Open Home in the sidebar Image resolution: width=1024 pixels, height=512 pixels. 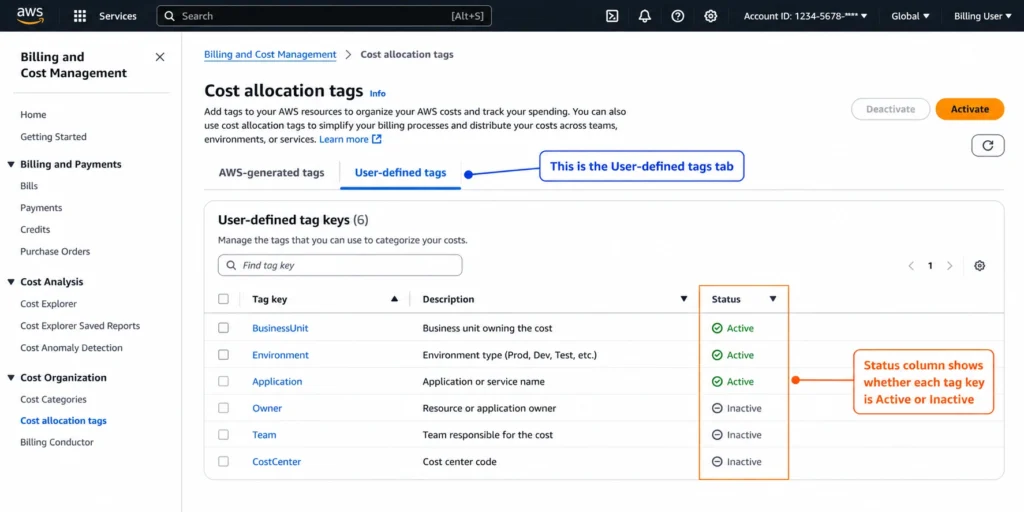33,115
